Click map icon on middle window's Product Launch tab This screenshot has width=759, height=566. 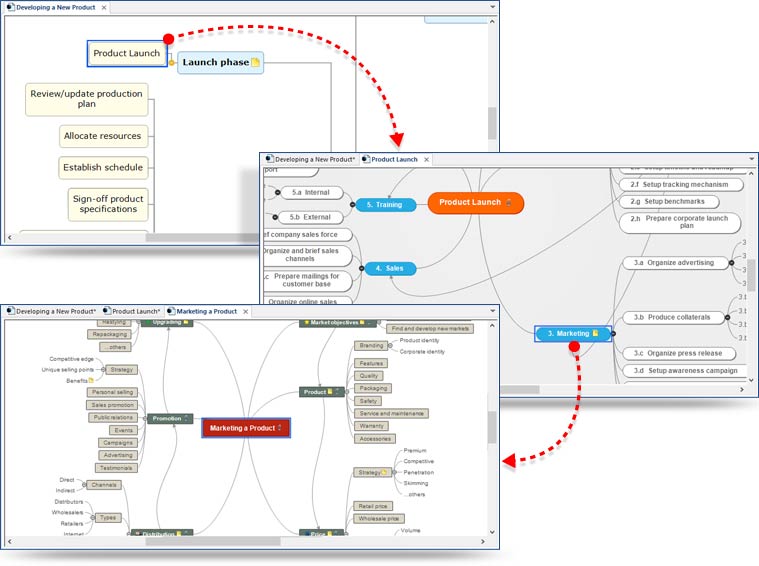366,159
